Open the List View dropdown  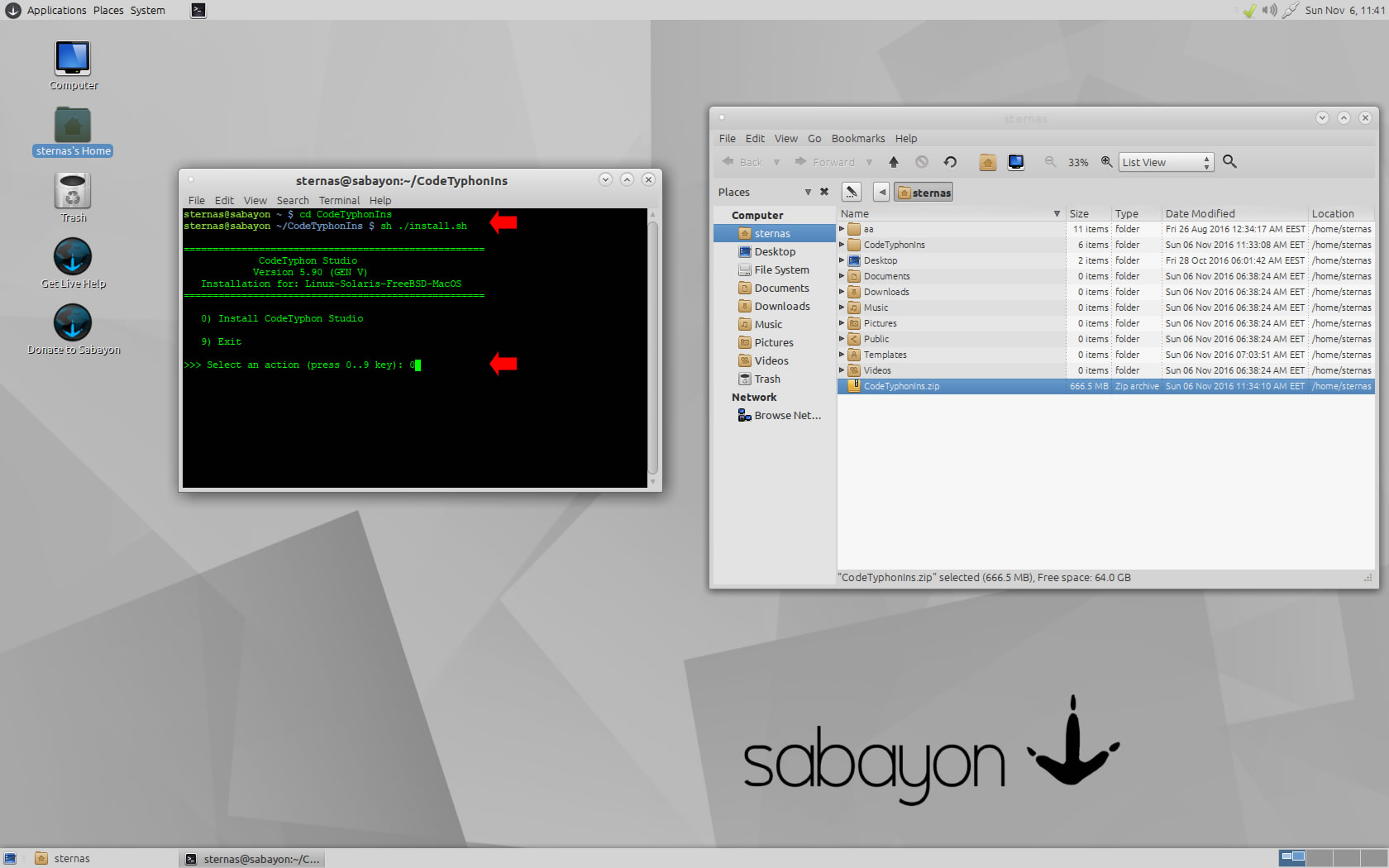click(1167, 162)
